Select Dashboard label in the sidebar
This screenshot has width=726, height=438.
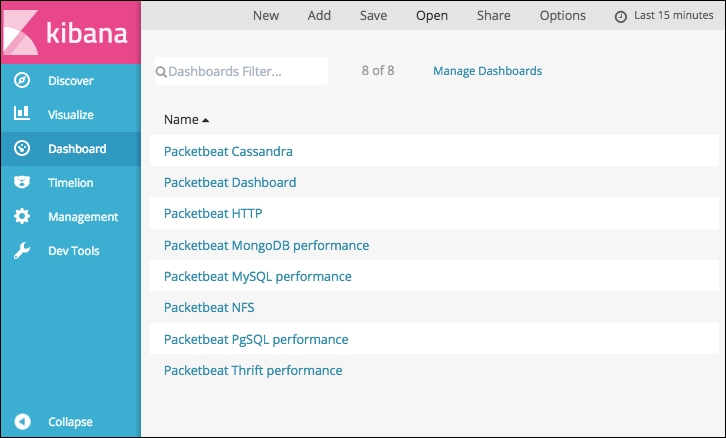click(x=77, y=149)
